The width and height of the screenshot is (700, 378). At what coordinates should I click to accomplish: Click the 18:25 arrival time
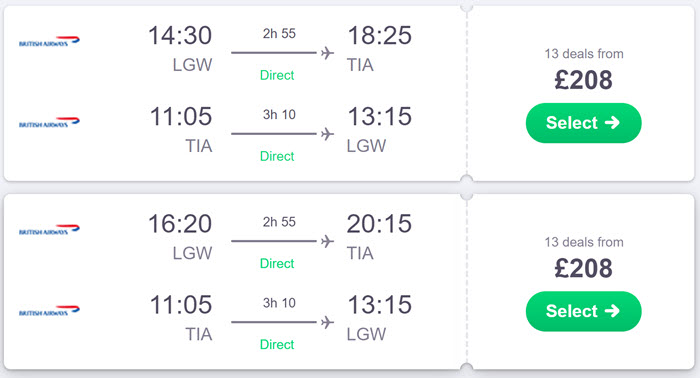(379, 35)
